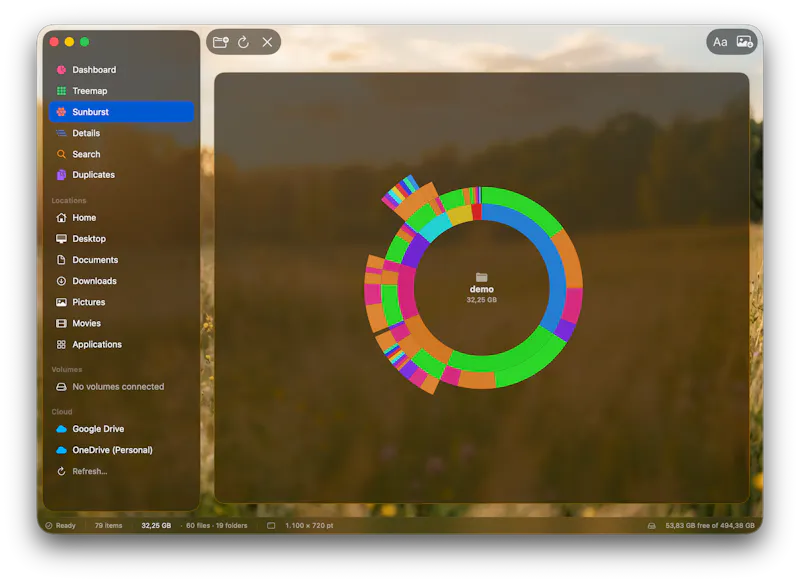This screenshot has width=800, height=583.
Task: Select the Sunburst sidebar item
Action: [x=121, y=112]
